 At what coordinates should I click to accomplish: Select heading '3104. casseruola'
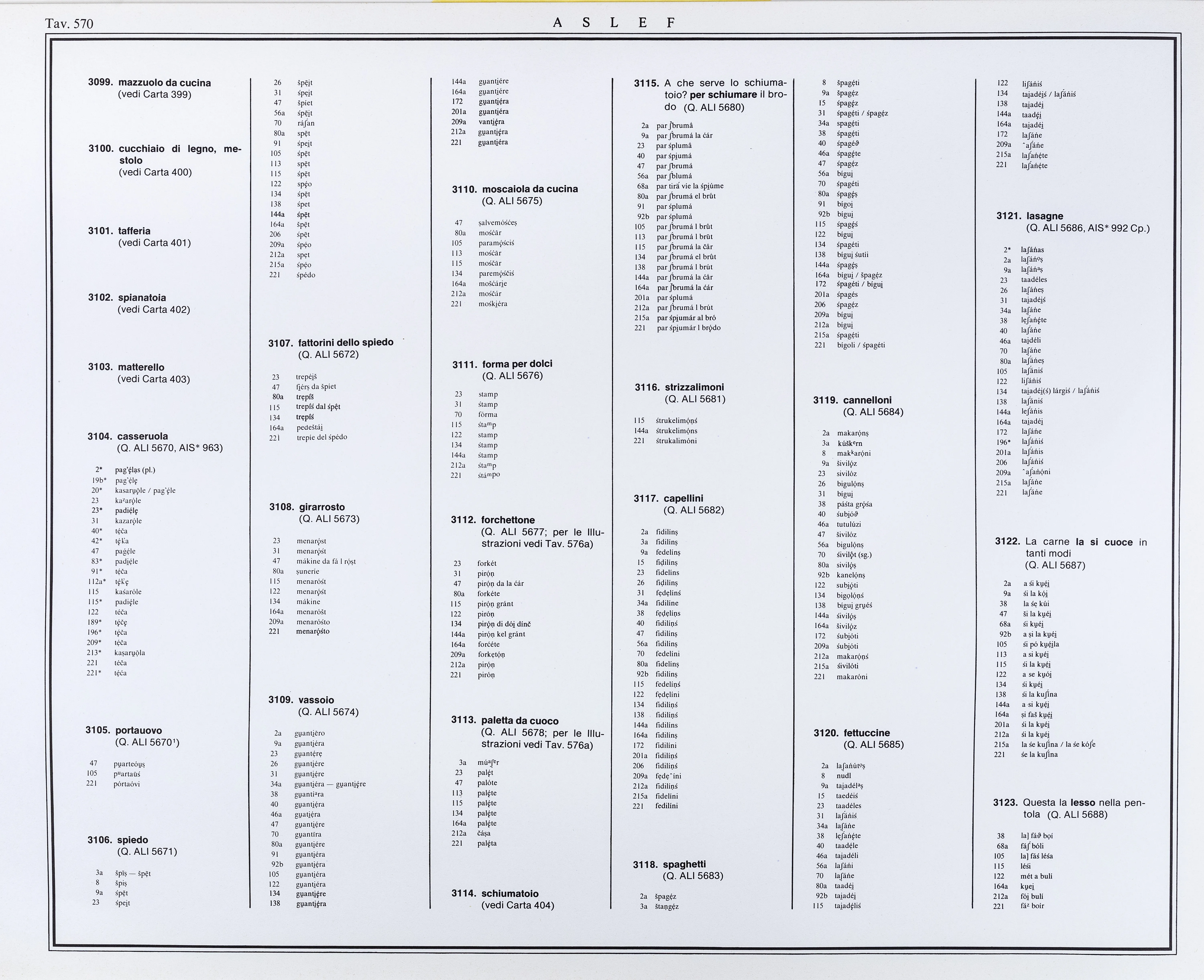pyautogui.click(x=128, y=436)
